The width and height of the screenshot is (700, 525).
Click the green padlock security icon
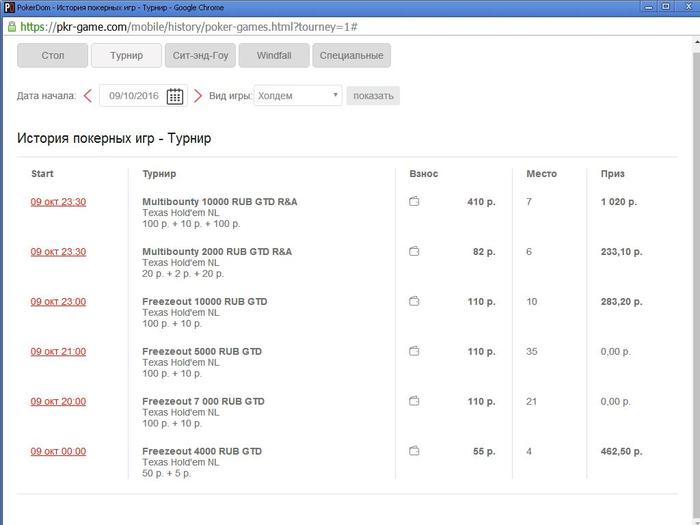coord(11,26)
